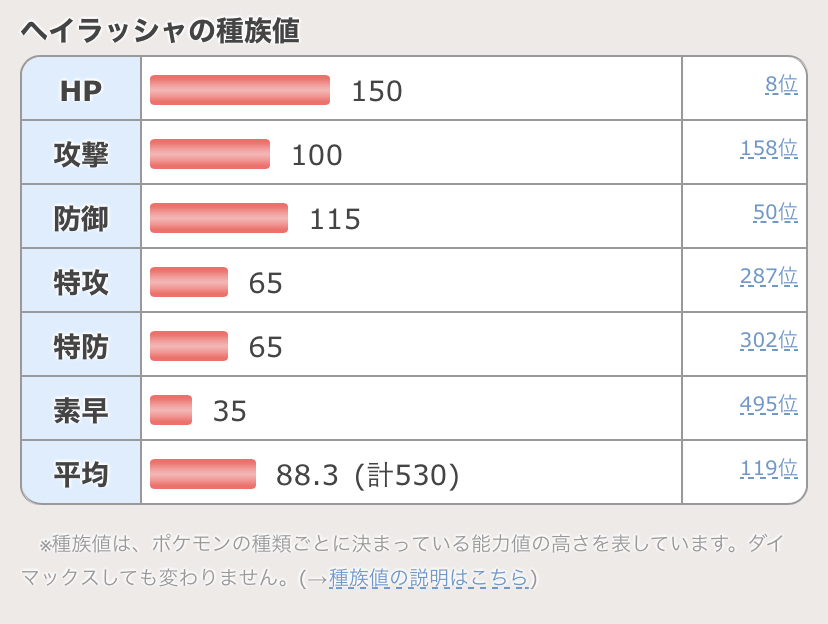Select the 素早 row header cell
Viewport: 828px width, 624px height.
tap(81, 409)
